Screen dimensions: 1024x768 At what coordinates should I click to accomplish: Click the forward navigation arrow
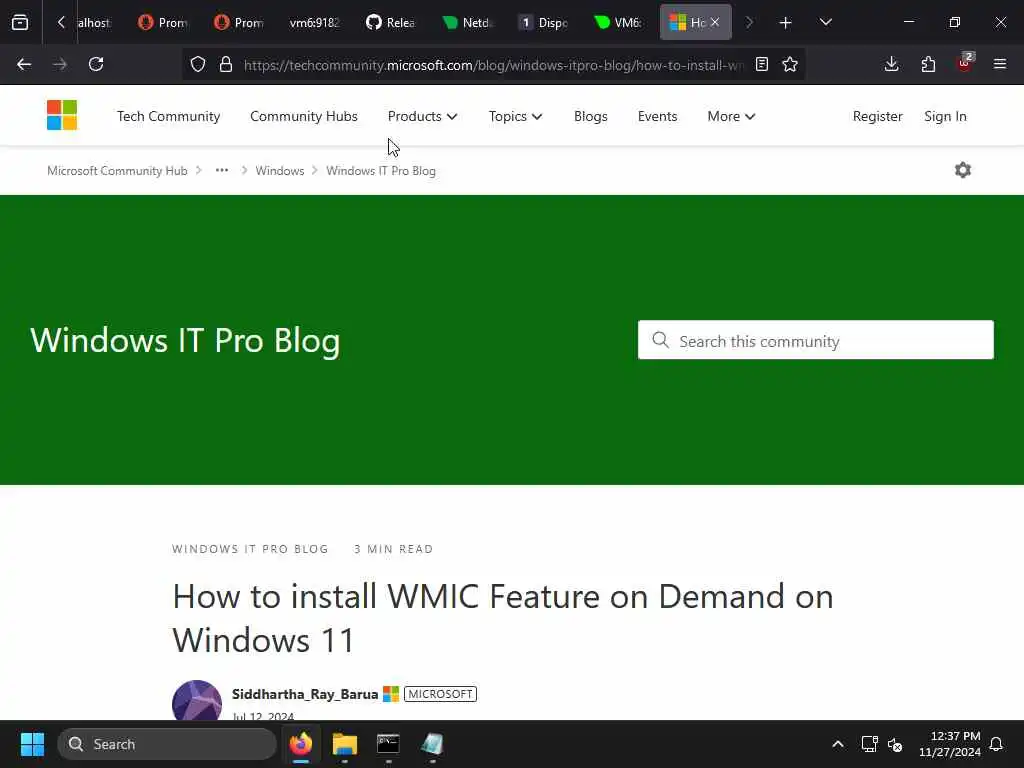(59, 64)
